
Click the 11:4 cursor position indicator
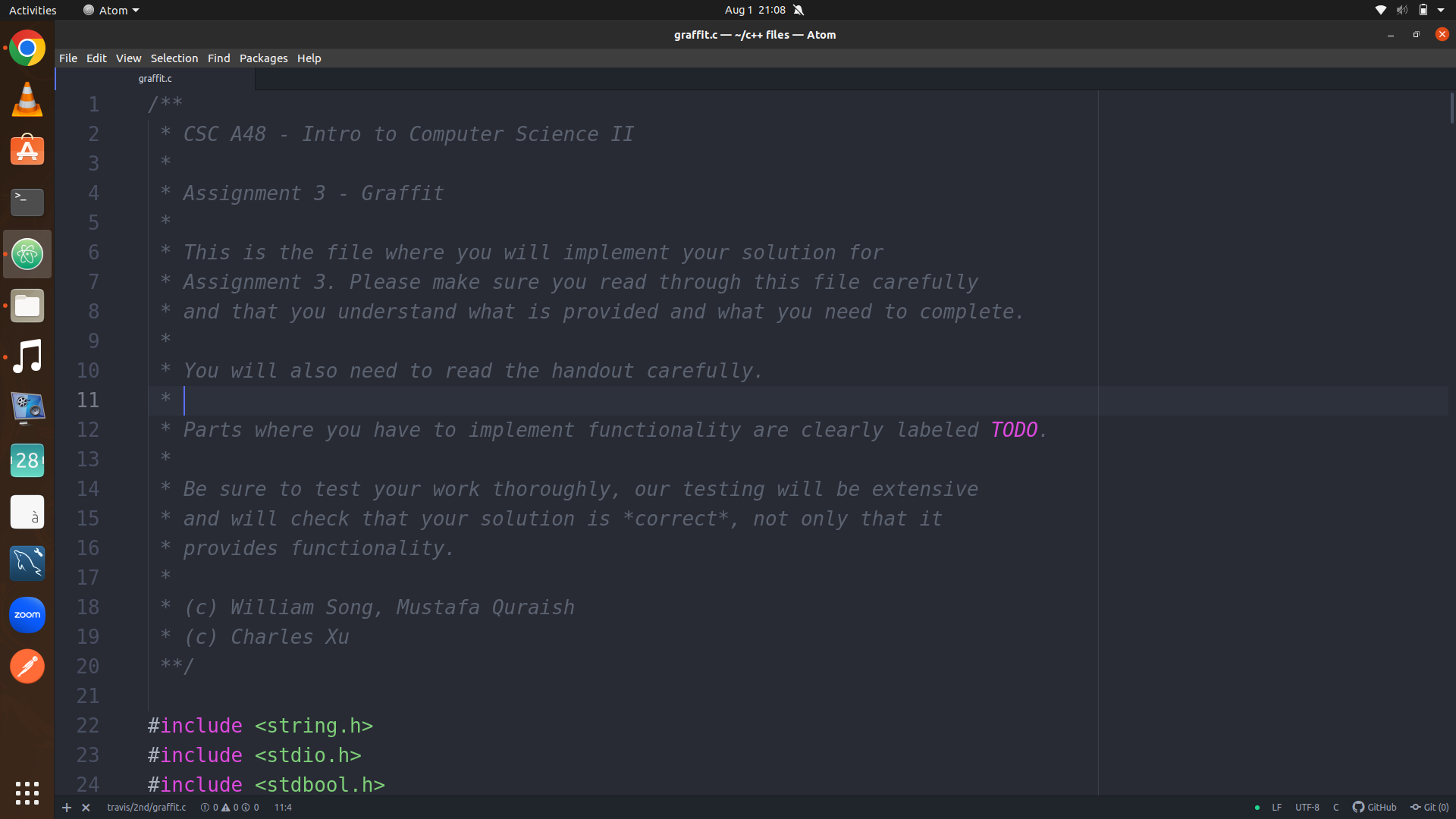(x=283, y=808)
